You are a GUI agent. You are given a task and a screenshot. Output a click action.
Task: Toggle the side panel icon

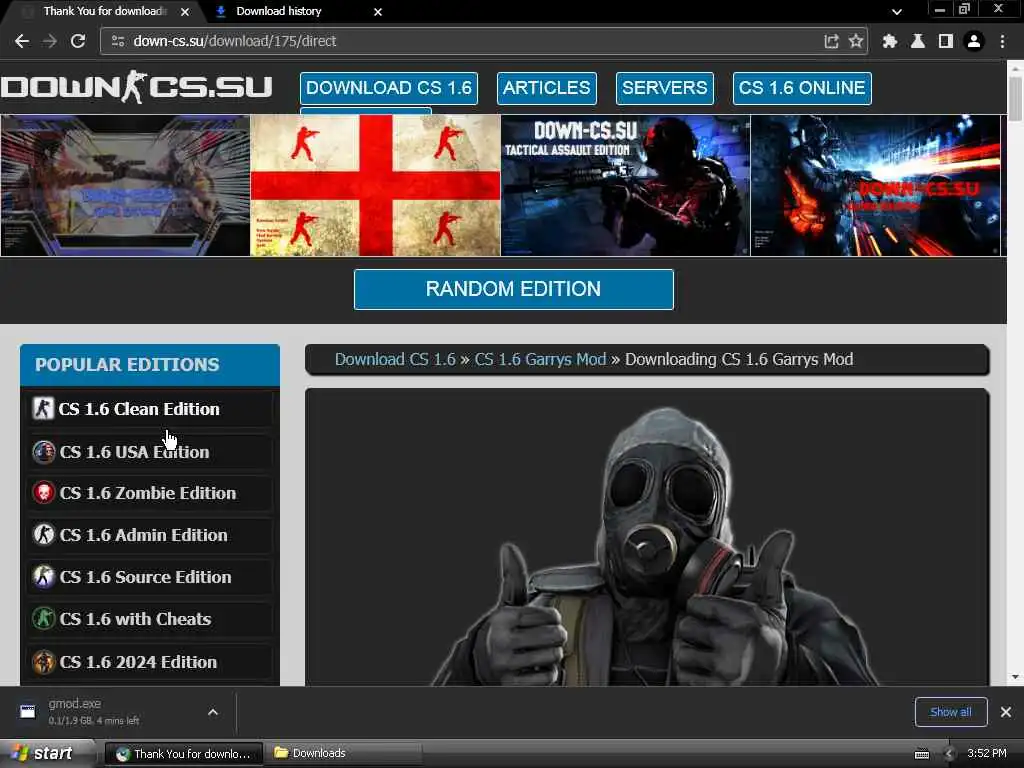945,41
